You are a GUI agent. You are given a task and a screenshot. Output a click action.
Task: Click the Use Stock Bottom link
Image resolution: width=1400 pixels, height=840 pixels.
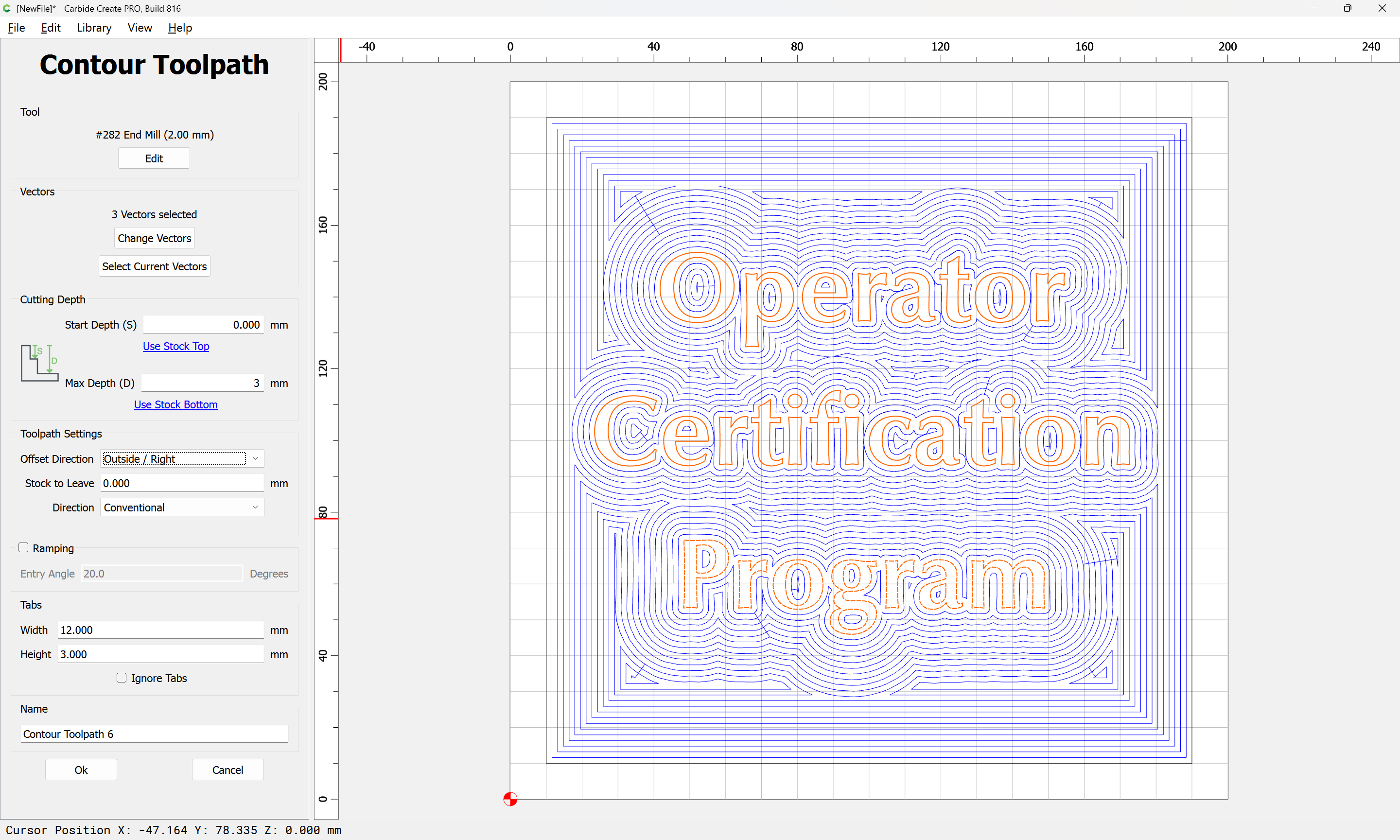point(175,404)
